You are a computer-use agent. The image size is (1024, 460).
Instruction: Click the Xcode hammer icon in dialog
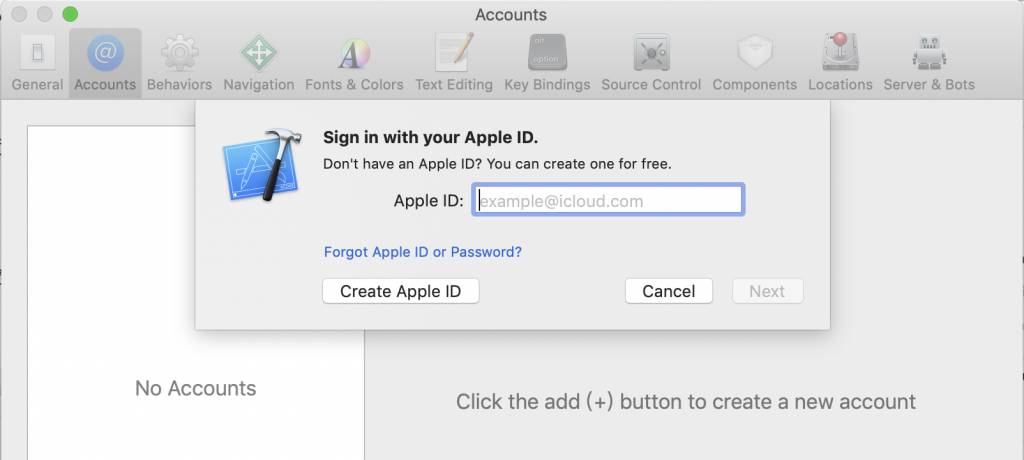(263, 164)
